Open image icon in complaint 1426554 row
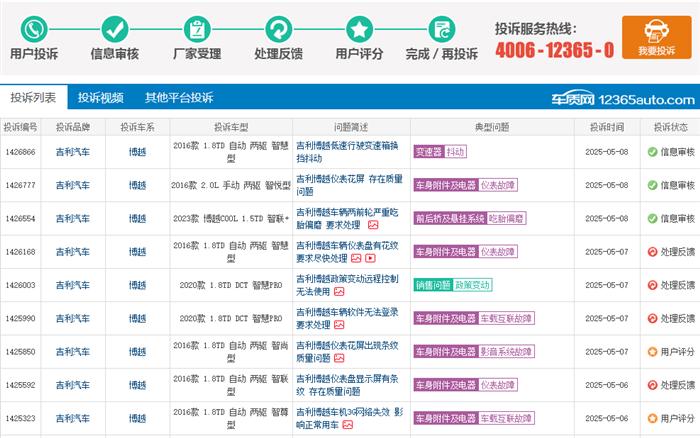Screen dimensions: 700x438 point(373,225)
